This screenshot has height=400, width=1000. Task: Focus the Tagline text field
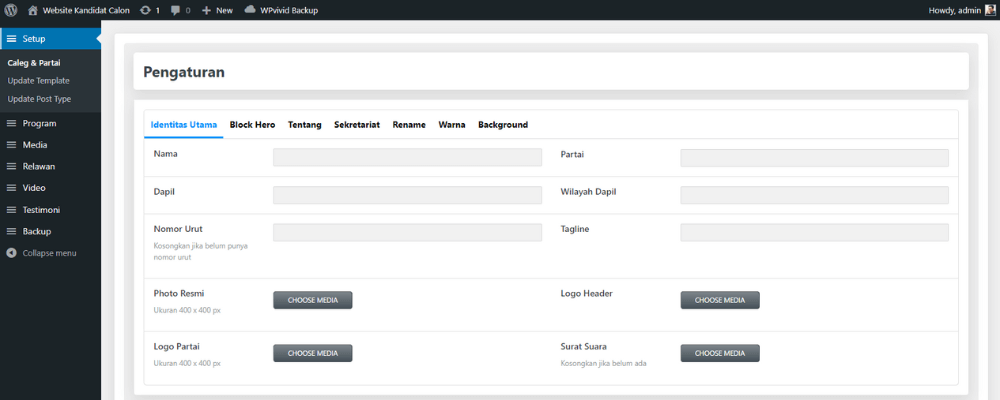click(x=814, y=232)
